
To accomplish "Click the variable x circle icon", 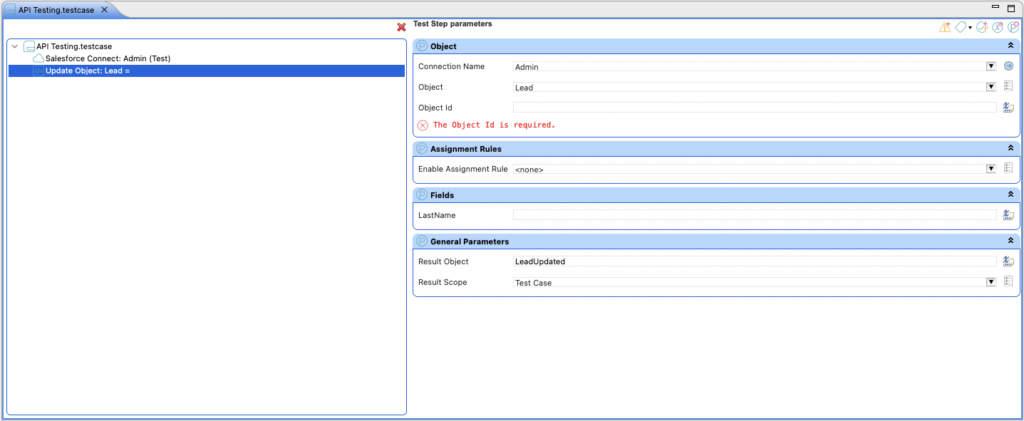I will point(997,27).
